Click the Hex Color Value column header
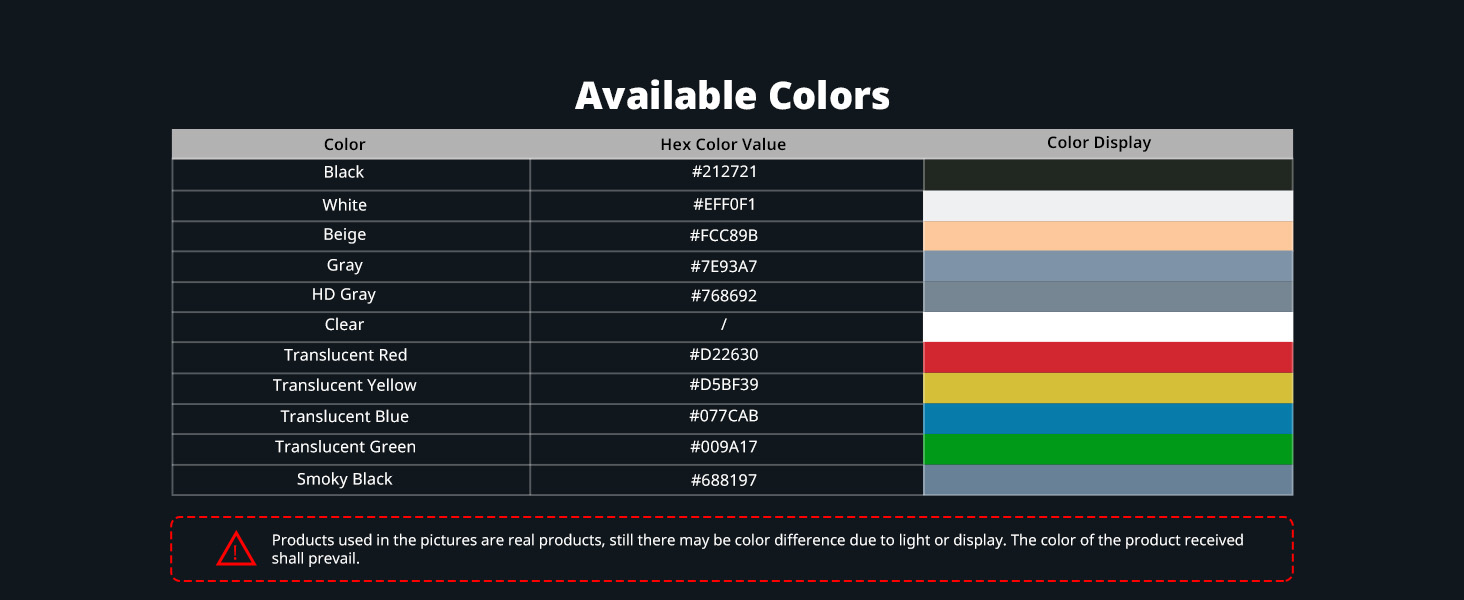 click(x=723, y=144)
